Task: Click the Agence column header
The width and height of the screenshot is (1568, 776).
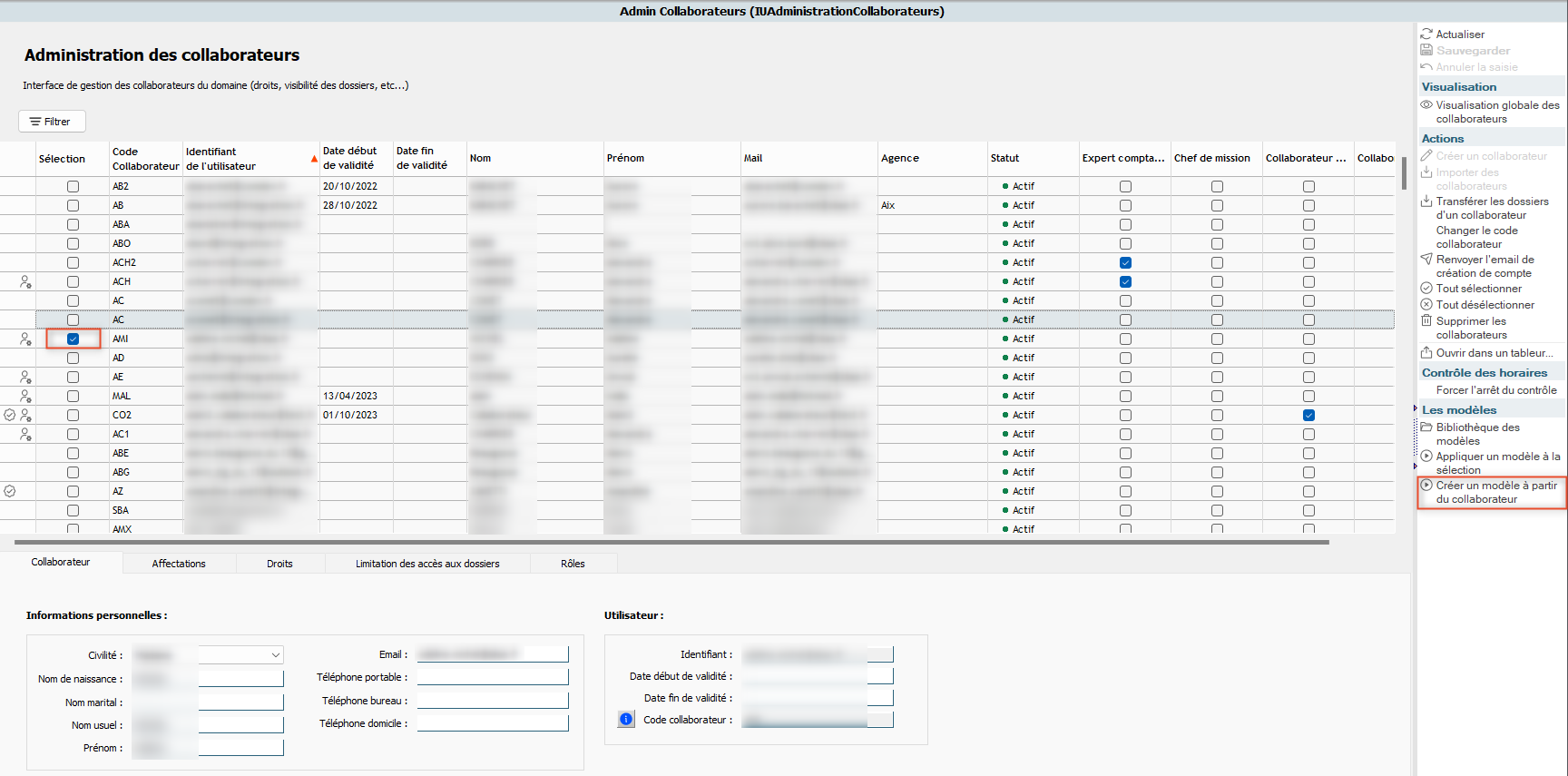Action: pyautogui.click(x=932, y=158)
